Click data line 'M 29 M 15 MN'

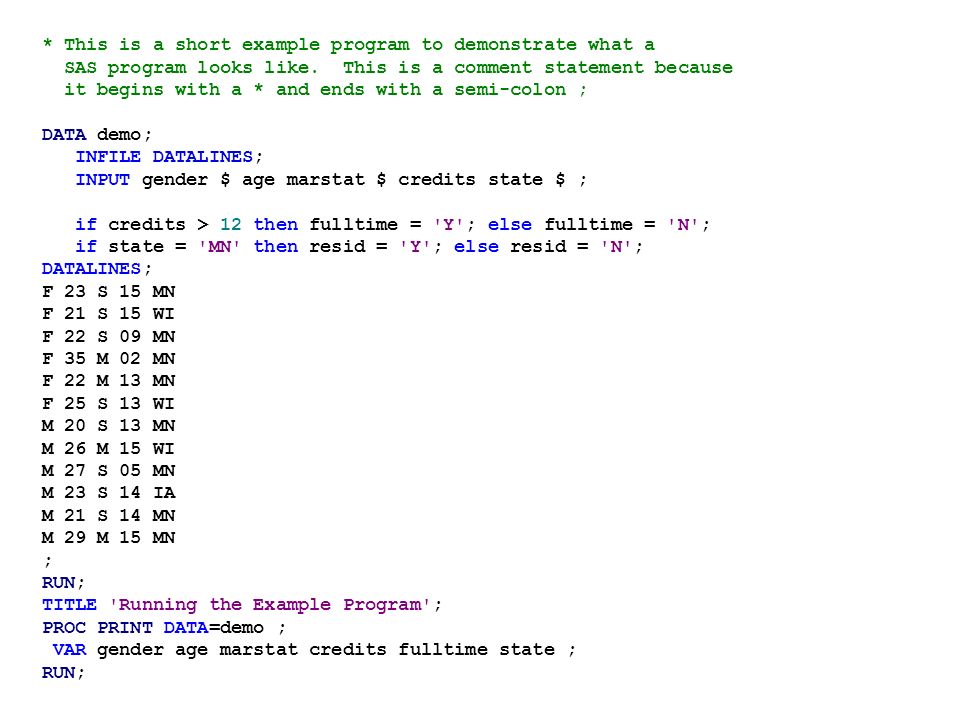coord(108,537)
